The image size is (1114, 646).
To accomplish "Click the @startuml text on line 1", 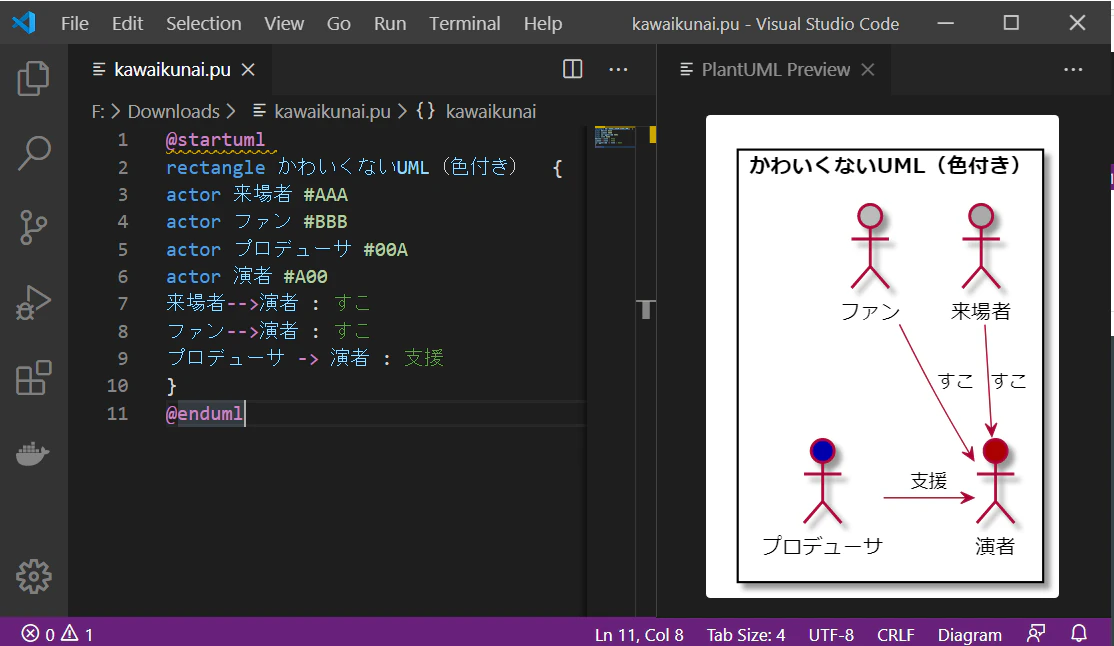I will [215, 140].
